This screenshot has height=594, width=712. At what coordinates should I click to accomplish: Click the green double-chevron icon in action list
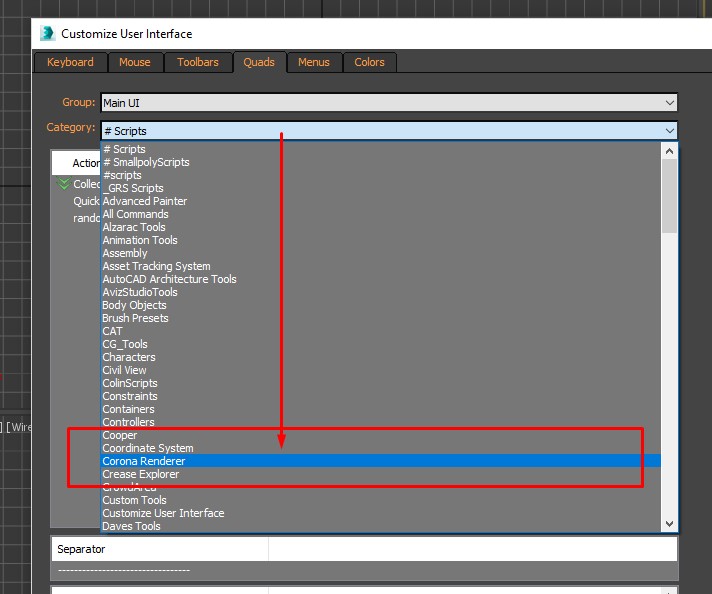click(63, 184)
